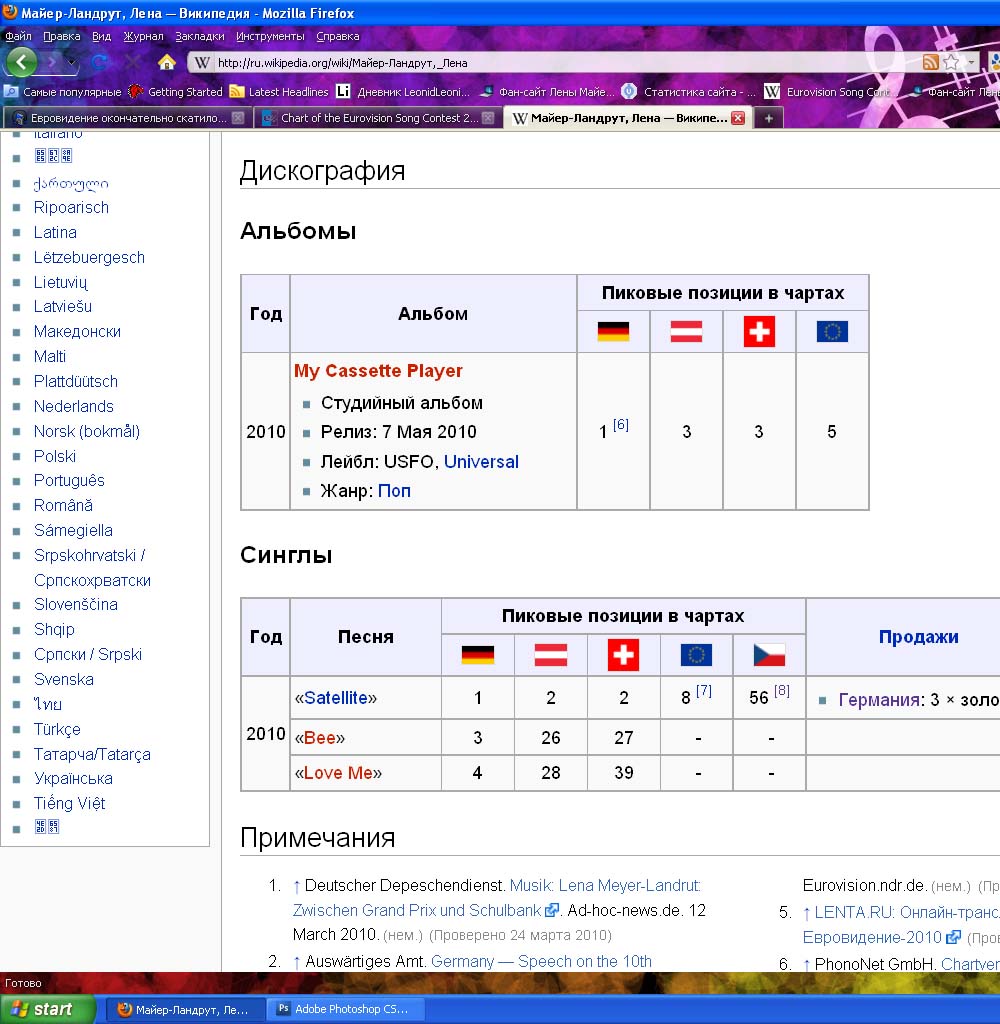The image size is (1000, 1024).
Task: Open the address bar history dropdown
Action: tap(971, 62)
